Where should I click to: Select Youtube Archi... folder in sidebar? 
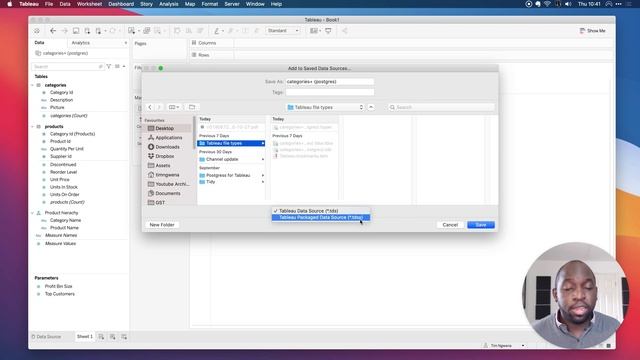168,184
